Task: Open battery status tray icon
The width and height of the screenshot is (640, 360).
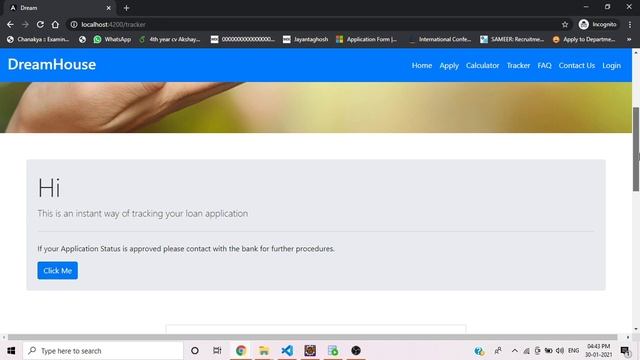Action: coord(549,351)
